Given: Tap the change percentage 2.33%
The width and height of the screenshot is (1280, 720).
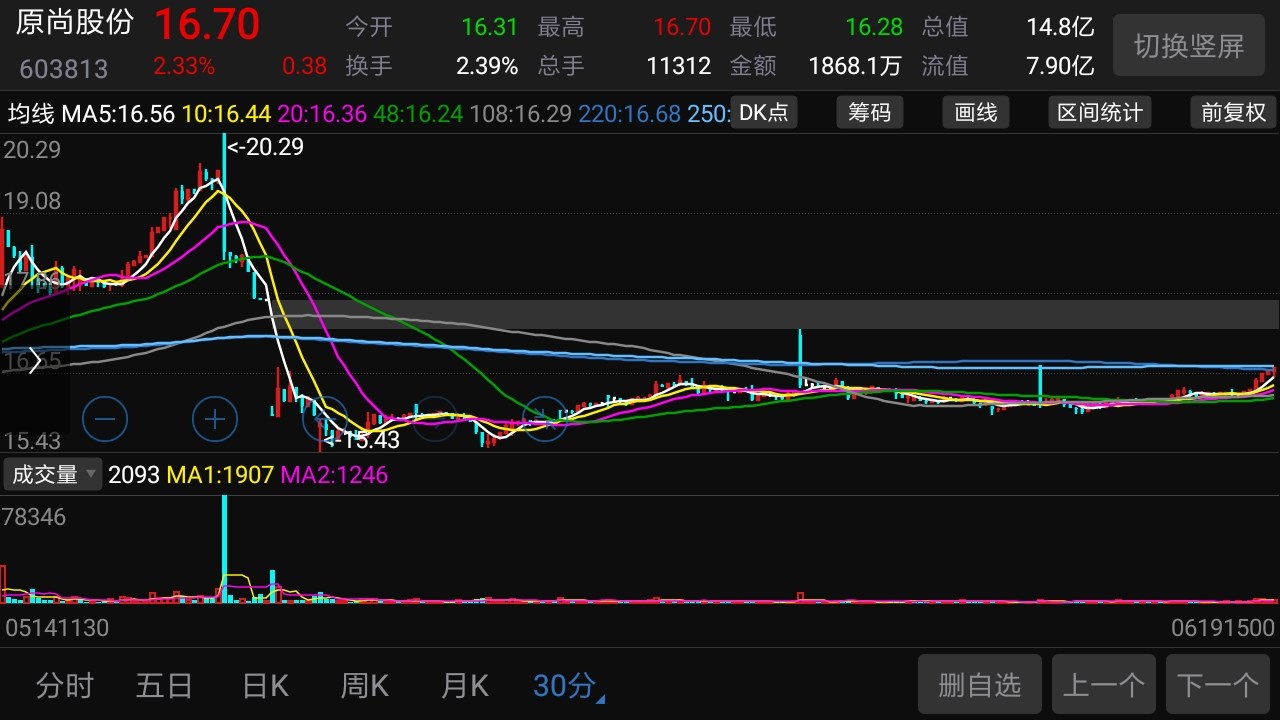Looking at the screenshot, I should pyautogui.click(x=184, y=67).
